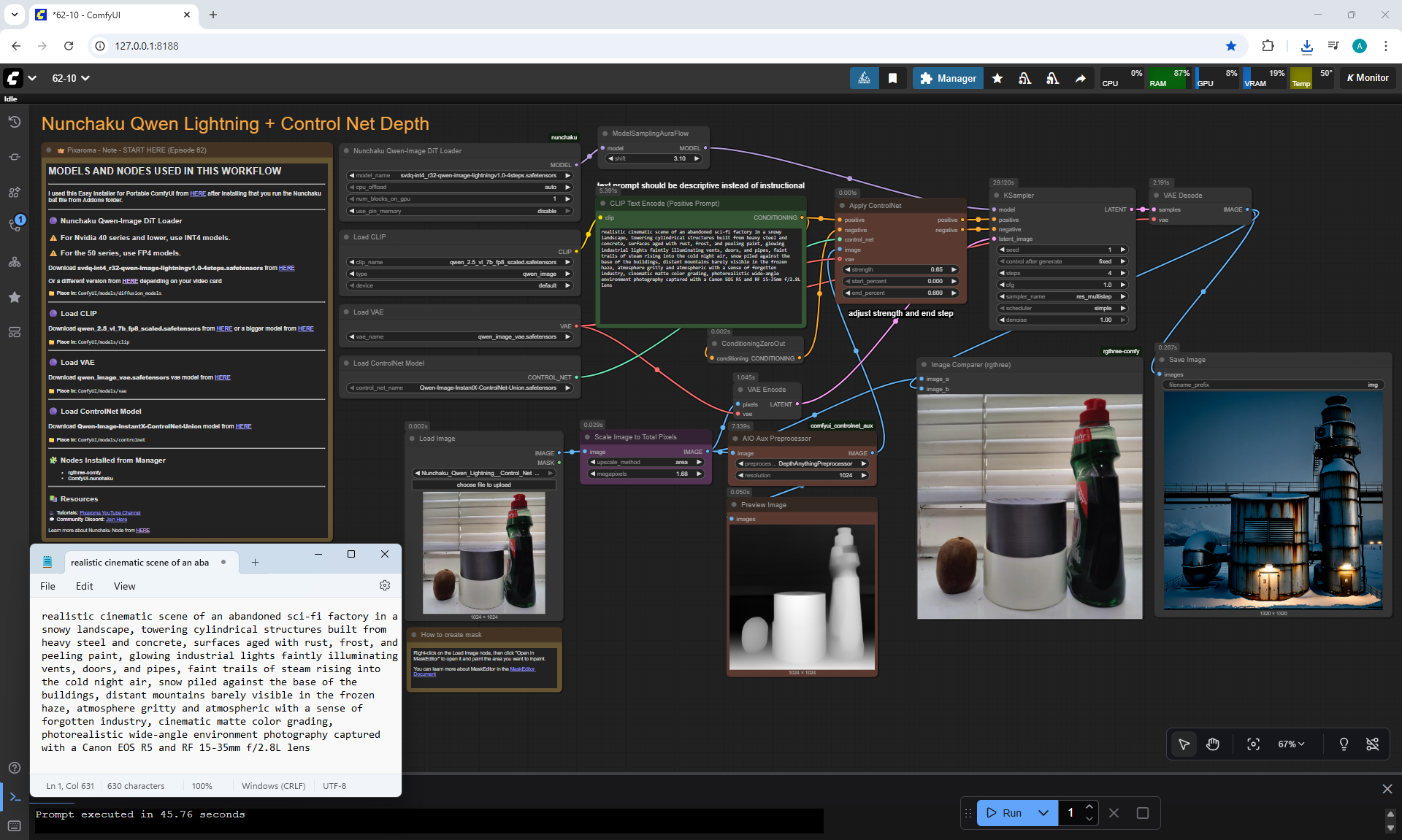Viewport: 1402px width, 840px height.
Task: Click the share arrow icon in top bar
Action: pyautogui.click(x=1081, y=78)
